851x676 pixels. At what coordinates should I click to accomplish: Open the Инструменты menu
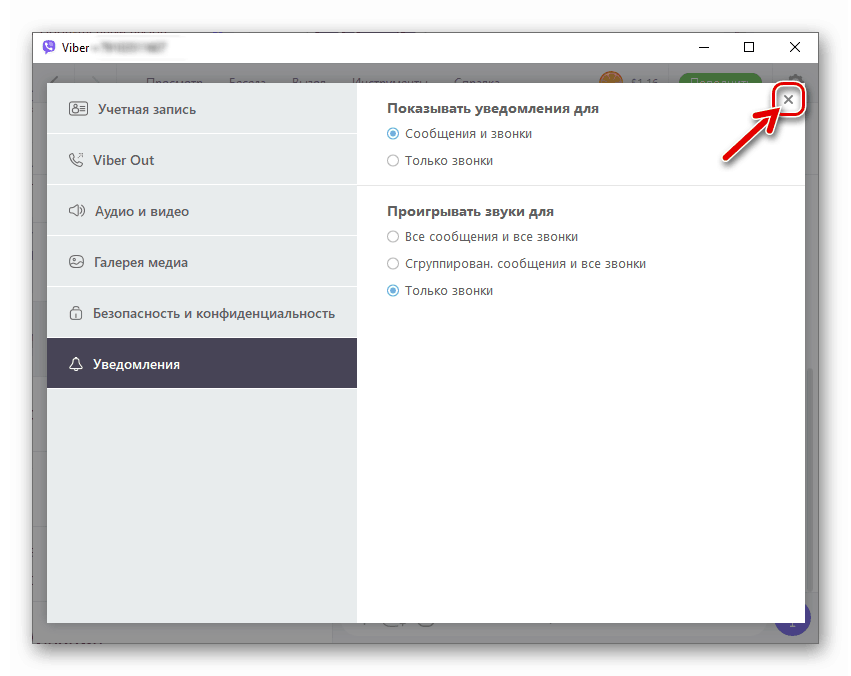[x=390, y=82]
